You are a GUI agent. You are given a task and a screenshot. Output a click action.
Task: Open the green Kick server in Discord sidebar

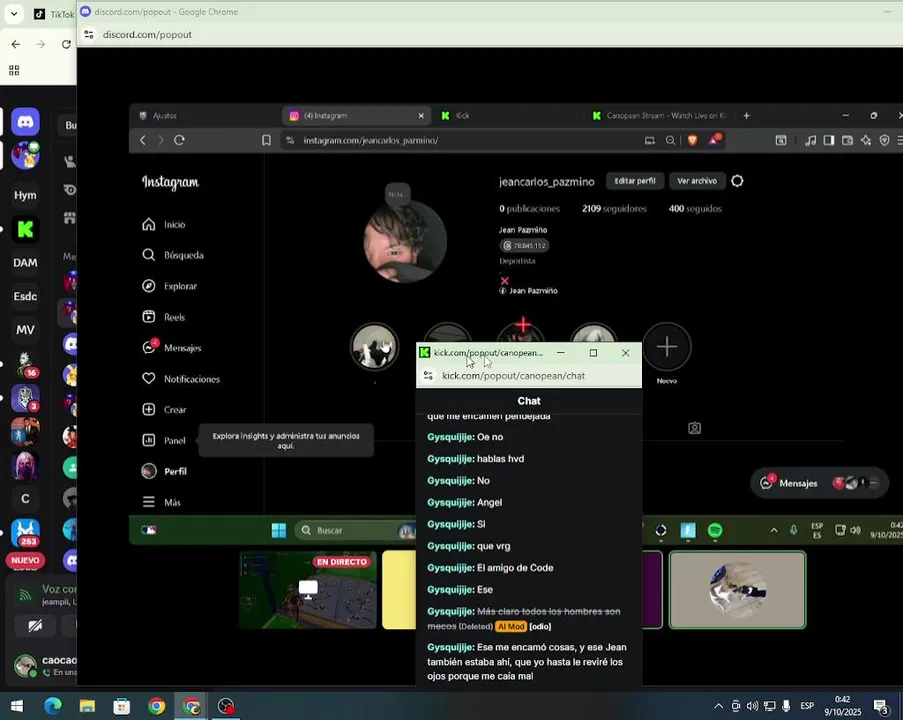point(25,229)
